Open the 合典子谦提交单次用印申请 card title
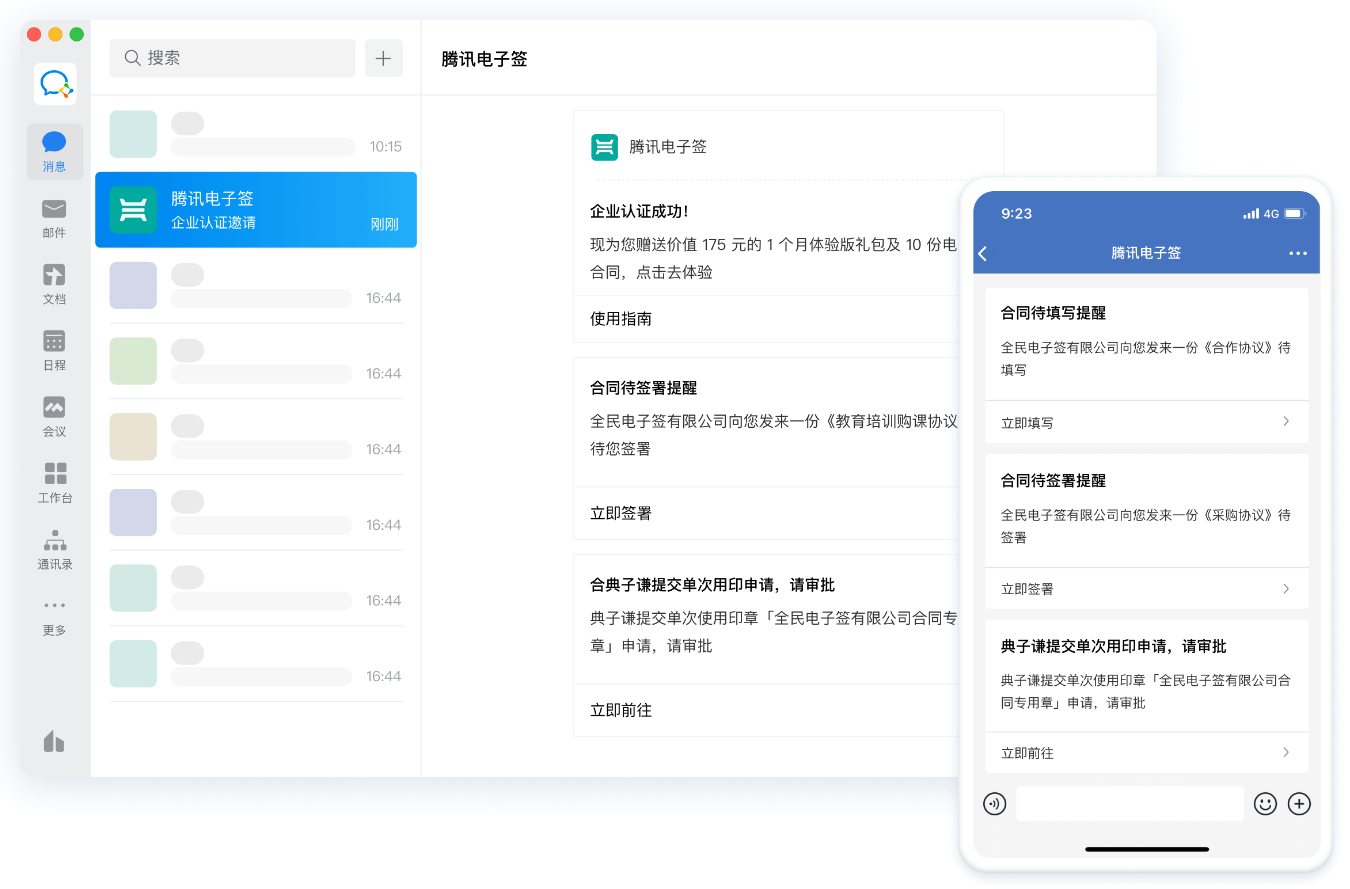1350x889 pixels. click(712, 585)
